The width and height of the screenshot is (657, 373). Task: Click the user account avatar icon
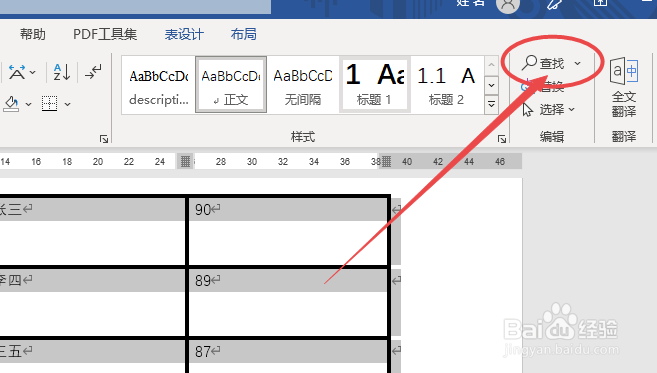coord(508,4)
